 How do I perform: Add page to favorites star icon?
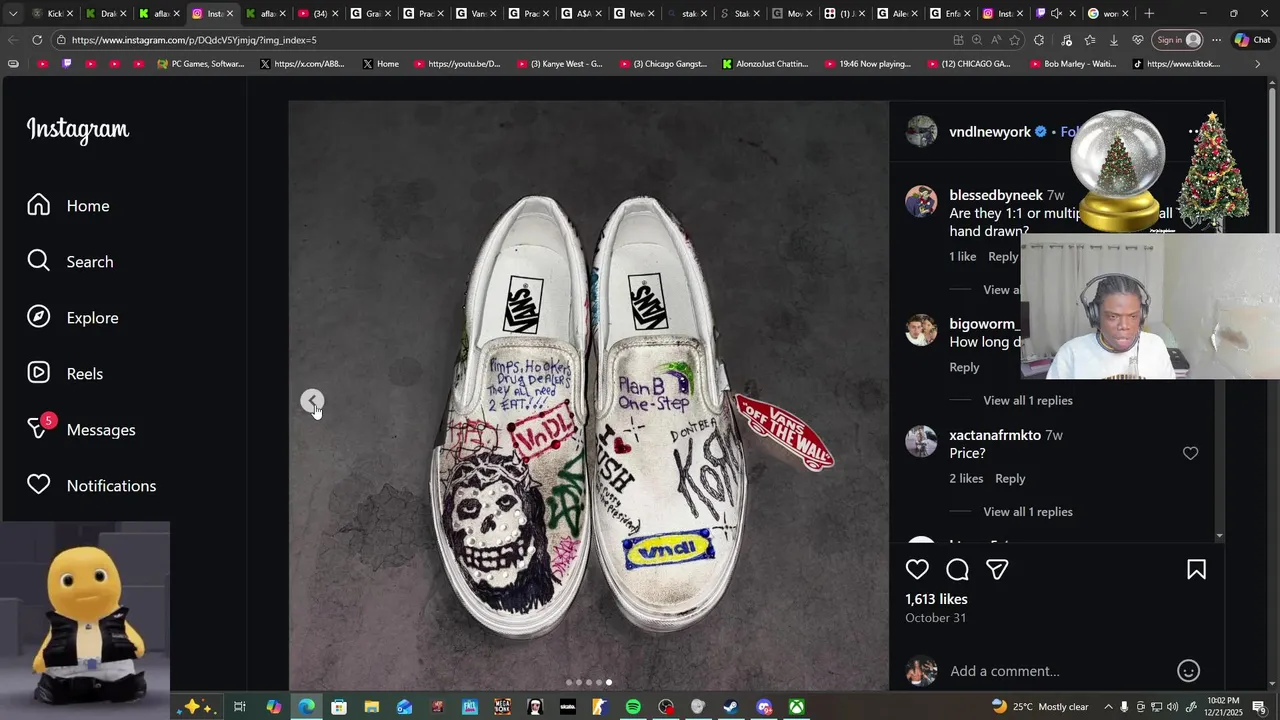pos(1015,40)
